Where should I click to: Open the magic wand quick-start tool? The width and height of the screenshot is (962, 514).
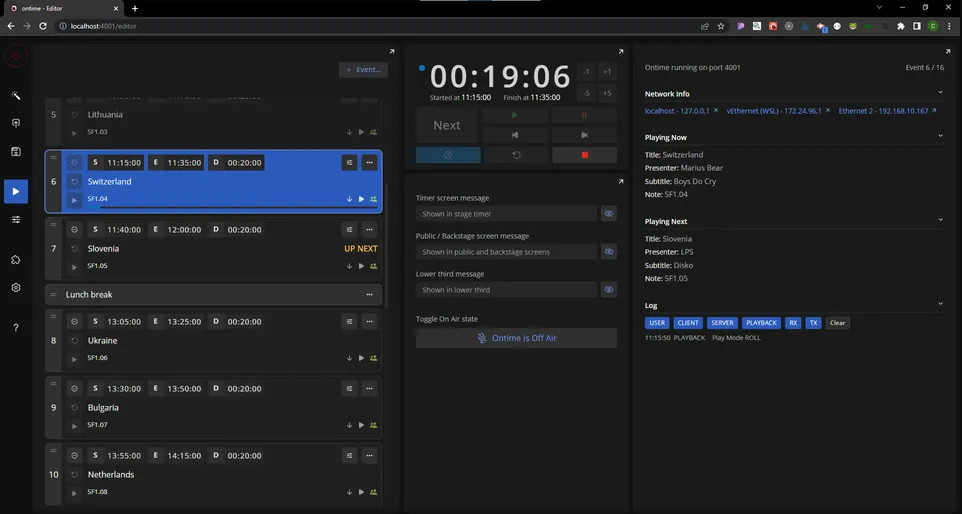(16, 95)
